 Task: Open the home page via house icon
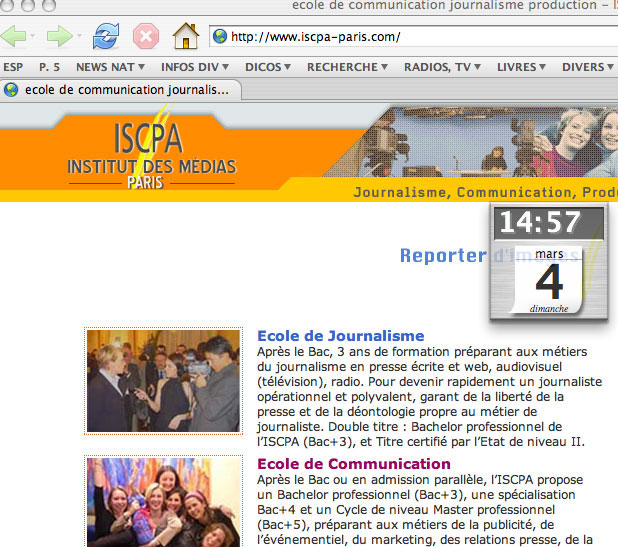[x=186, y=36]
